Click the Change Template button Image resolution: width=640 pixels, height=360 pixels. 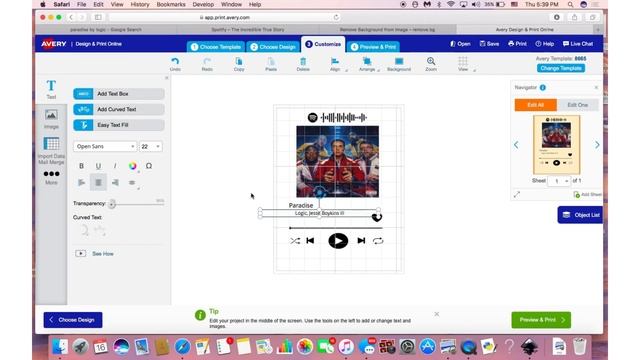pos(561,68)
